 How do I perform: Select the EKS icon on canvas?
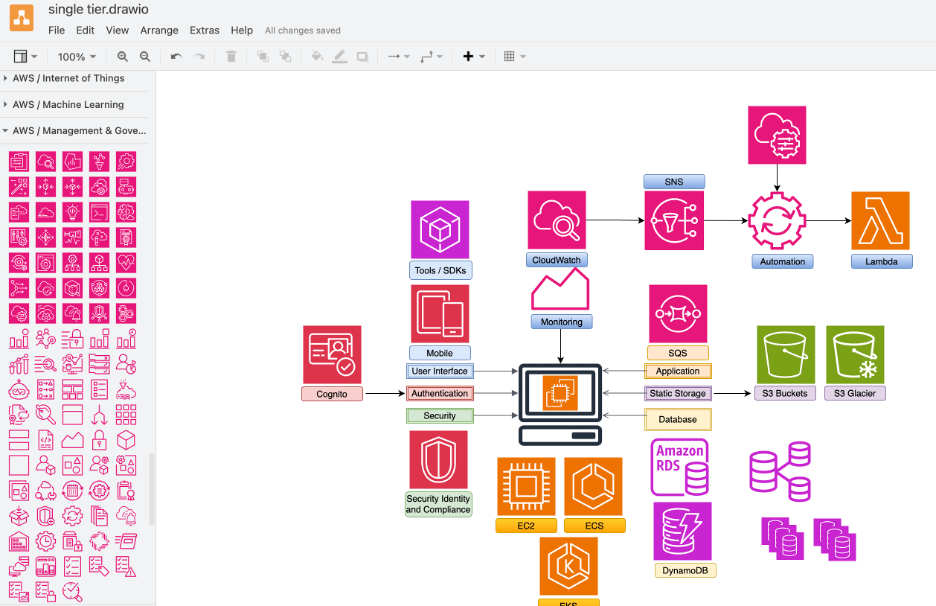(568, 566)
